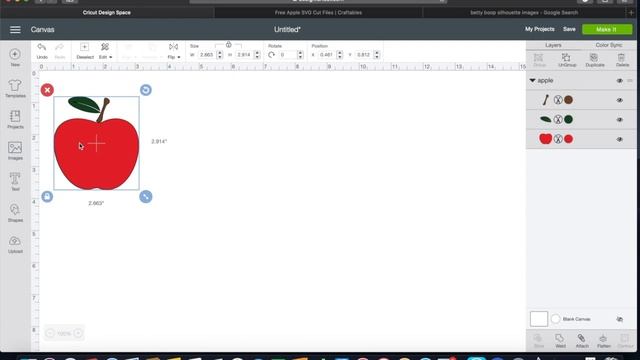Click the red delete handle on apple
The image size is (640, 360).
(x=47, y=90)
